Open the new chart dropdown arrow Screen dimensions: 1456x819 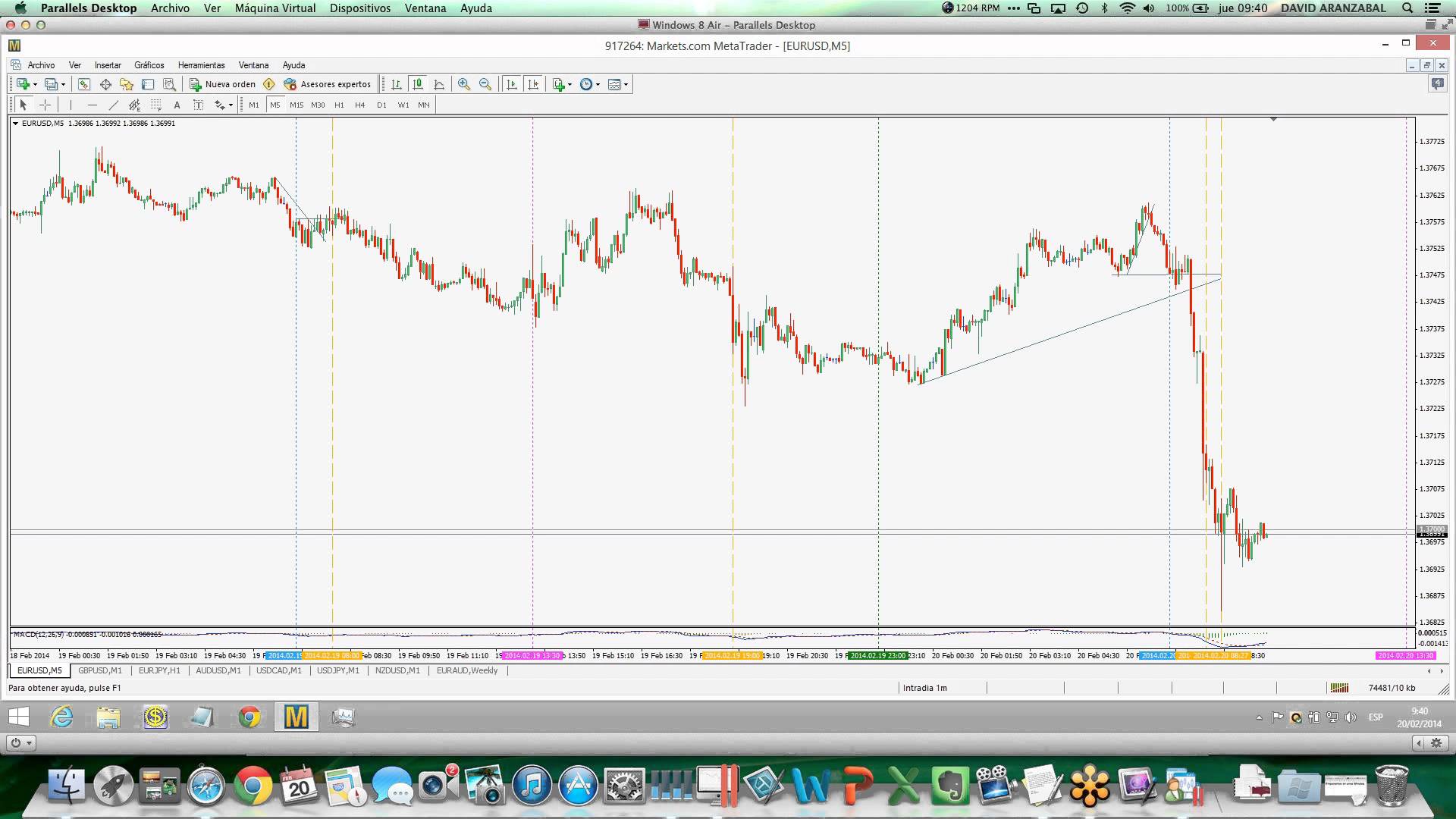pos(35,84)
